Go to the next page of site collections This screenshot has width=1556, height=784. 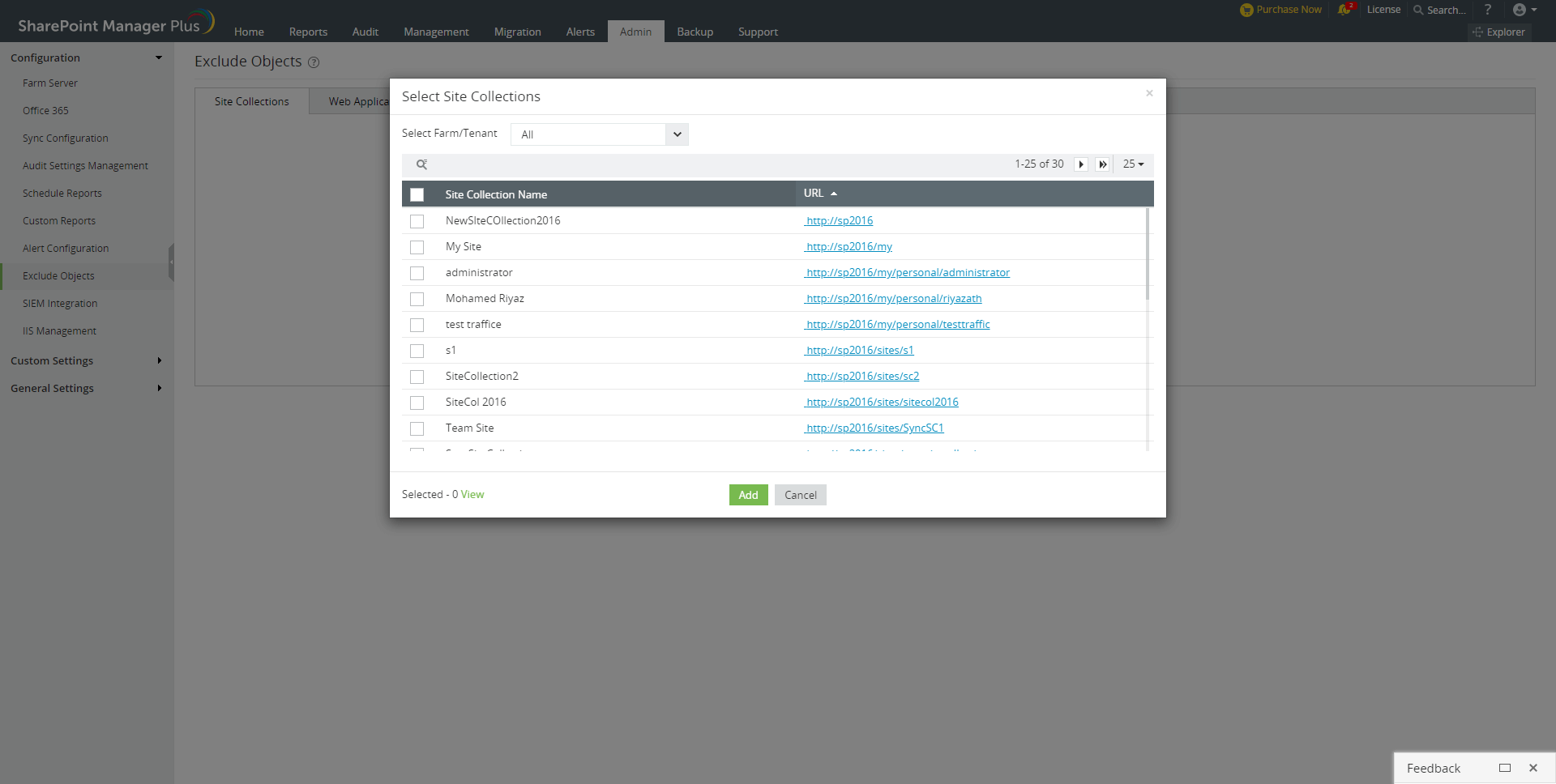coord(1081,164)
